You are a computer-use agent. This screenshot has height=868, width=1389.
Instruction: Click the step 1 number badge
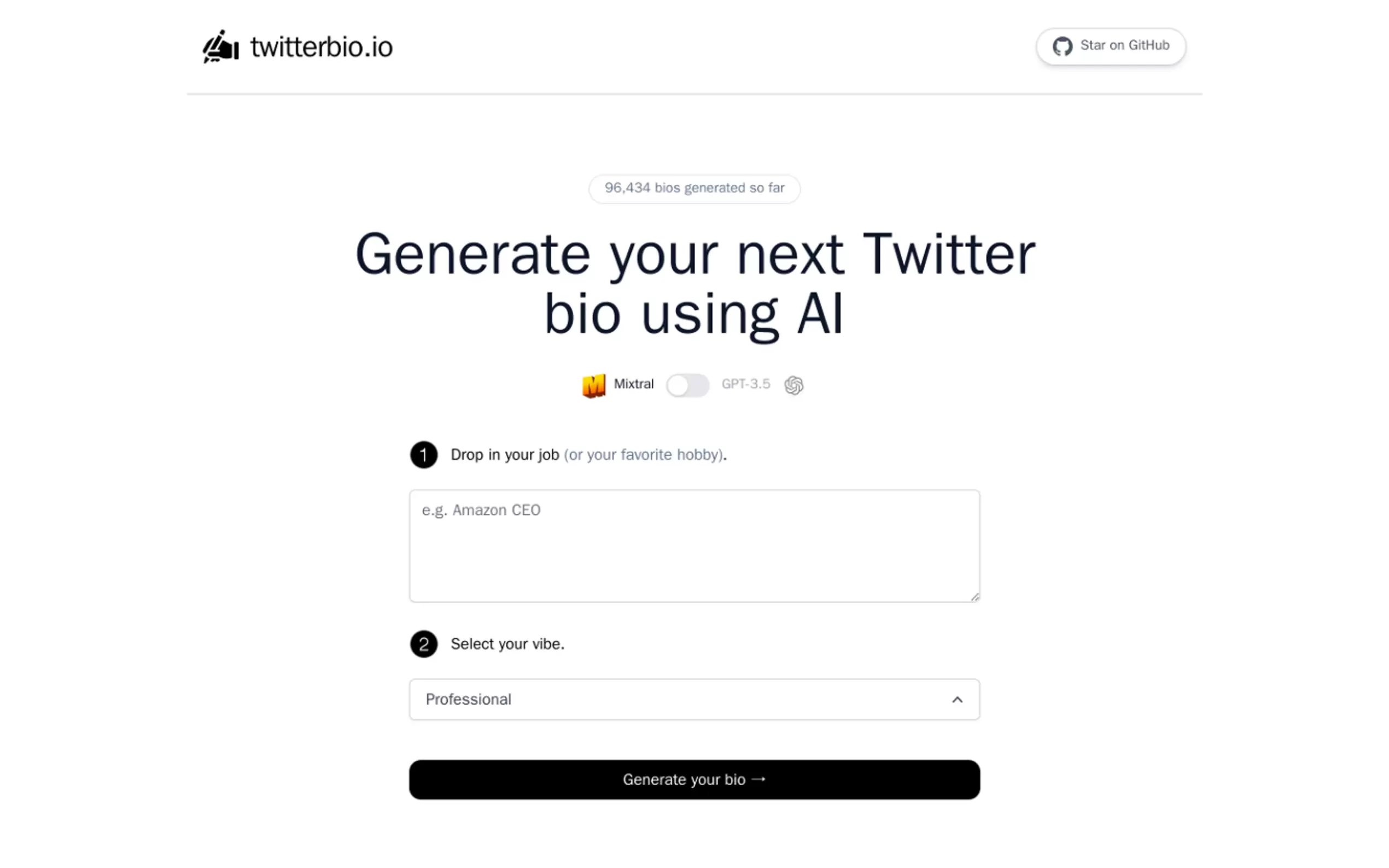point(424,455)
